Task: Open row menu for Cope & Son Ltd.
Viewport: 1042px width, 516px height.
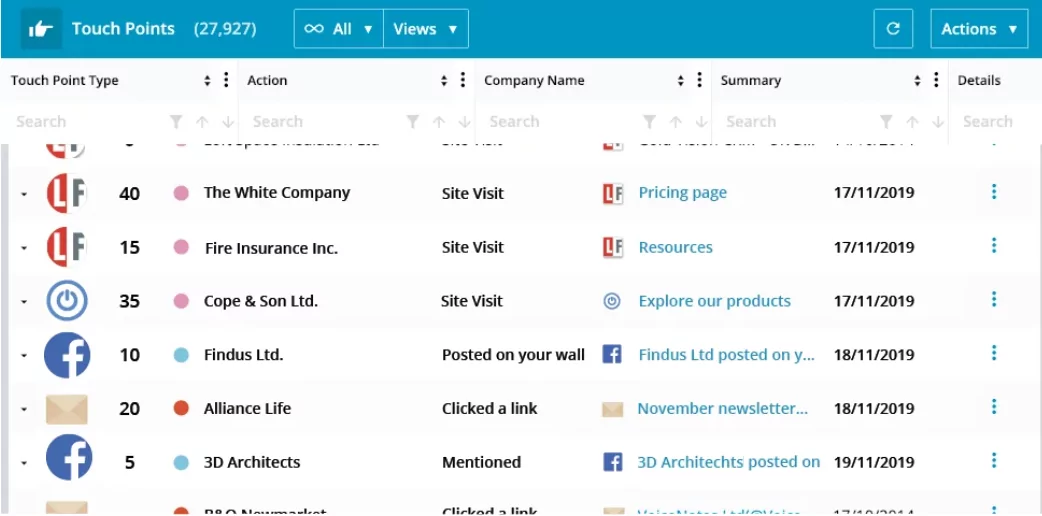Action: pyautogui.click(x=993, y=300)
